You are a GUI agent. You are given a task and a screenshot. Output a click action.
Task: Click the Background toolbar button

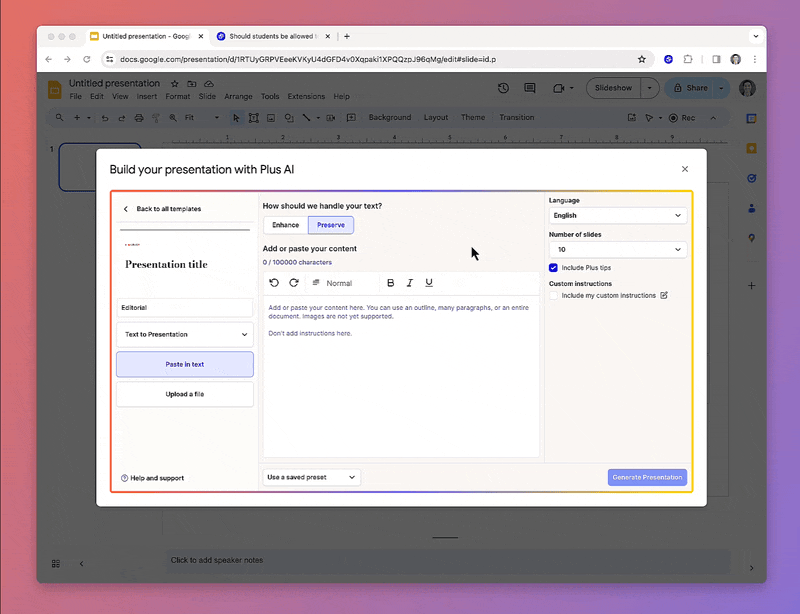[390, 117]
